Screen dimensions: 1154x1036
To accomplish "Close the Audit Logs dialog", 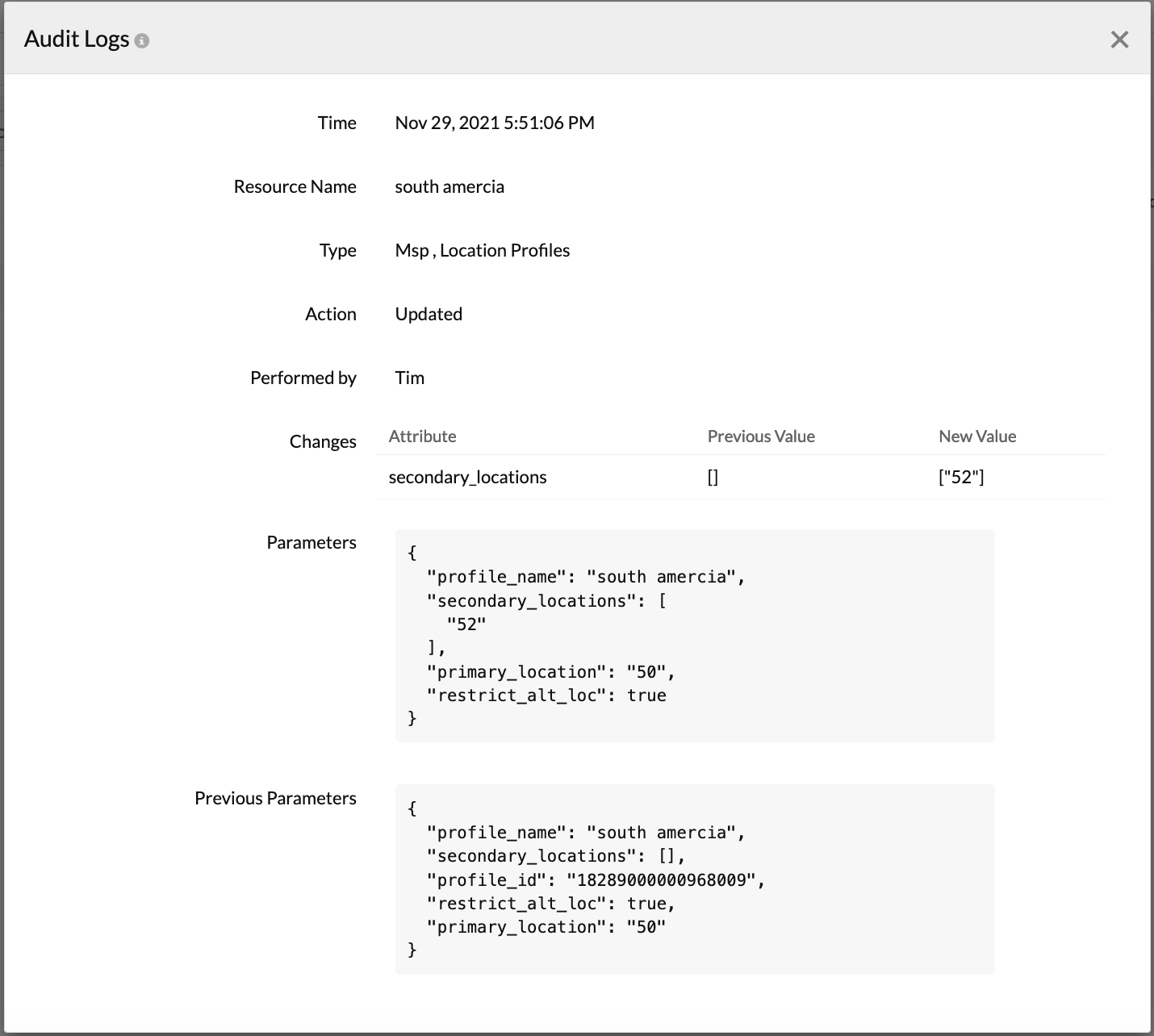I will pyautogui.click(x=1118, y=40).
